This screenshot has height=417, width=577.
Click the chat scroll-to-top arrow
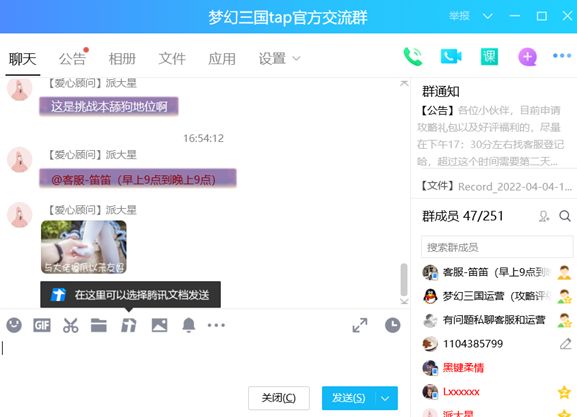coord(404,84)
